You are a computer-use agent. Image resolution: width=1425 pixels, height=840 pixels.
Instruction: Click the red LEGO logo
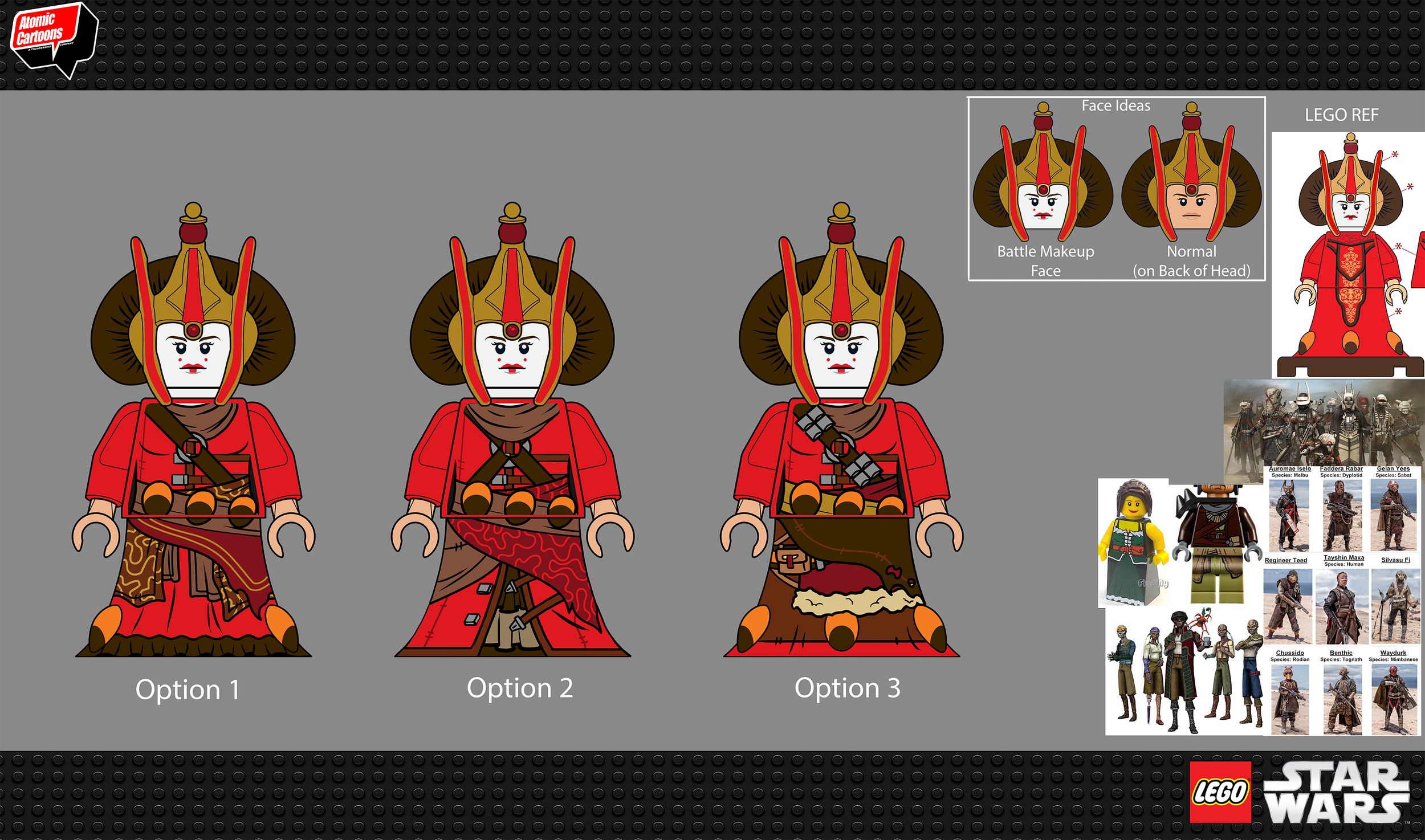[x=1219, y=792]
